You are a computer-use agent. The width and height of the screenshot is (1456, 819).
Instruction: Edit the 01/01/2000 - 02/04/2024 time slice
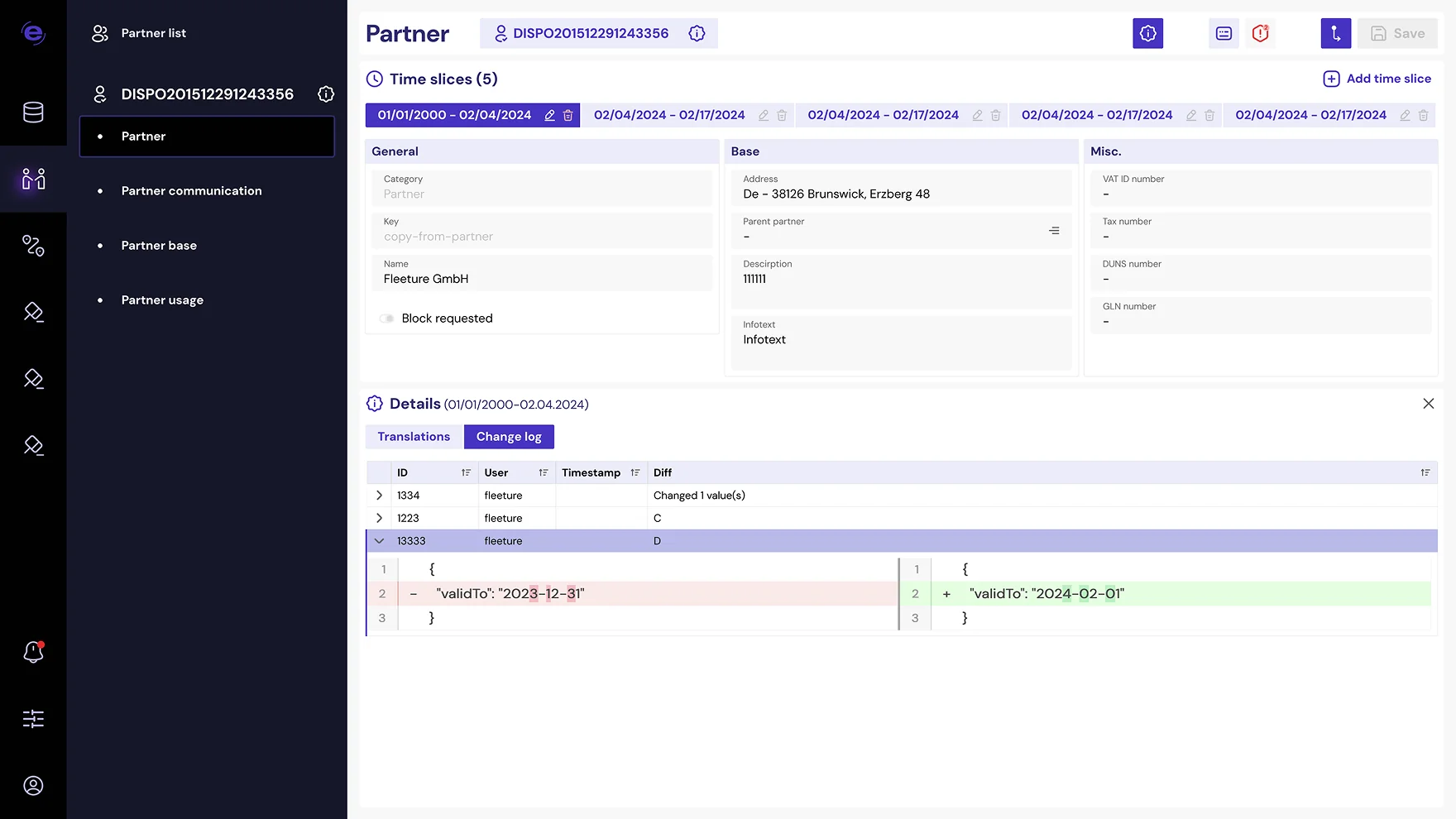[549, 116]
